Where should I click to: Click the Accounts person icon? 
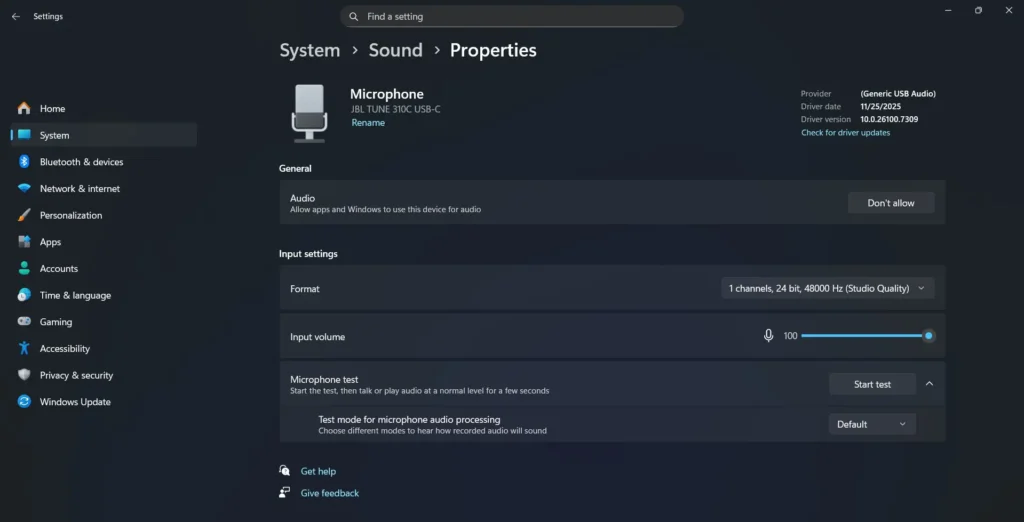[x=24, y=269]
